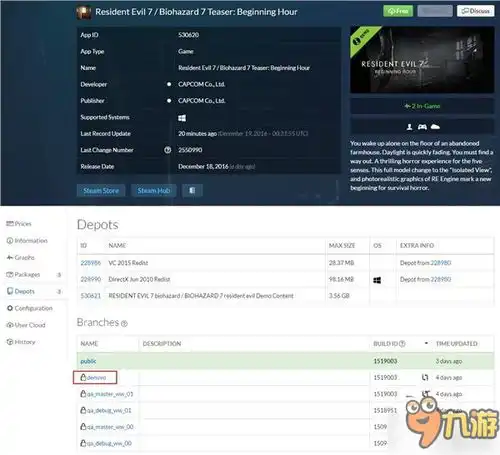Click the help icon beside BUILD ID column
The height and width of the screenshot is (455, 500).
402,343
